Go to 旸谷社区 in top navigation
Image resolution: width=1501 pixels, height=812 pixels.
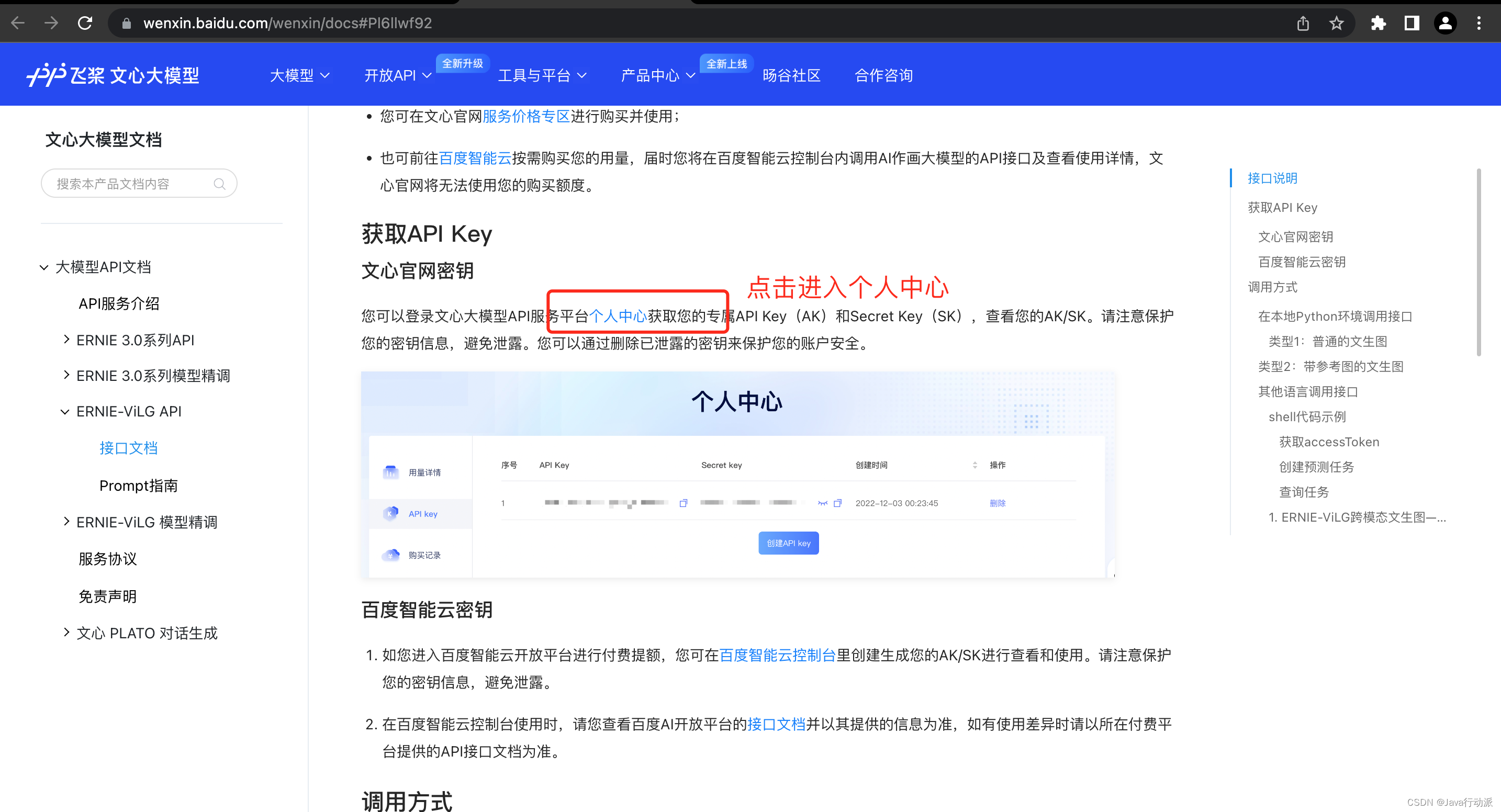click(x=791, y=75)
